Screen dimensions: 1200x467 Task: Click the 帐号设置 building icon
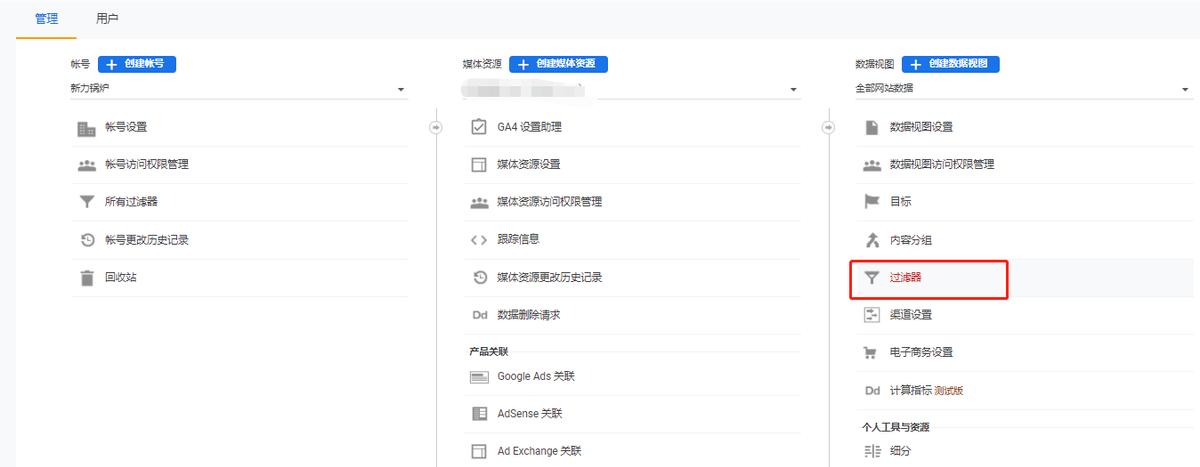coord(87,127)
